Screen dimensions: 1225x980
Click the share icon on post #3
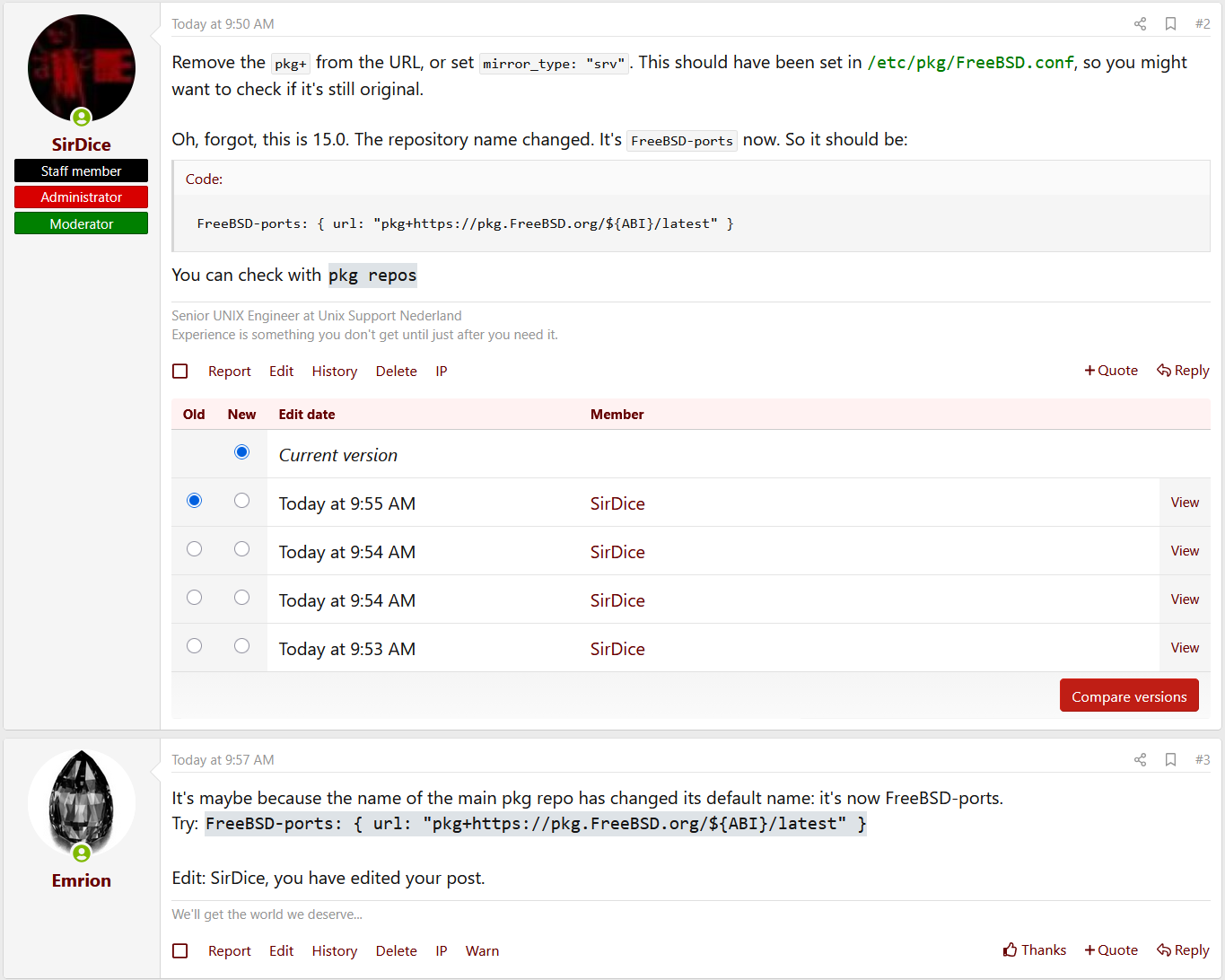pos(1140,760)
